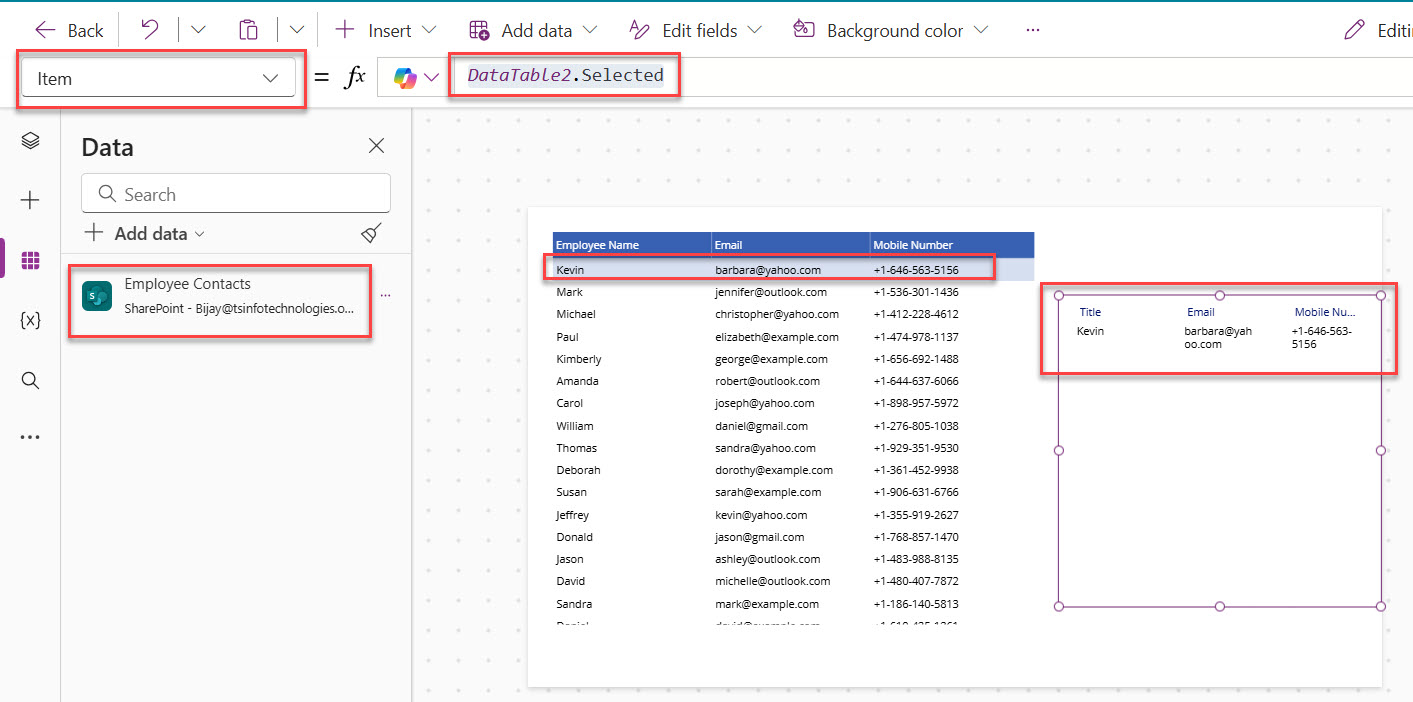This screenshot has height=702, width=1413.
Task: Open the Item property dropdown
Action: [158, 78]
